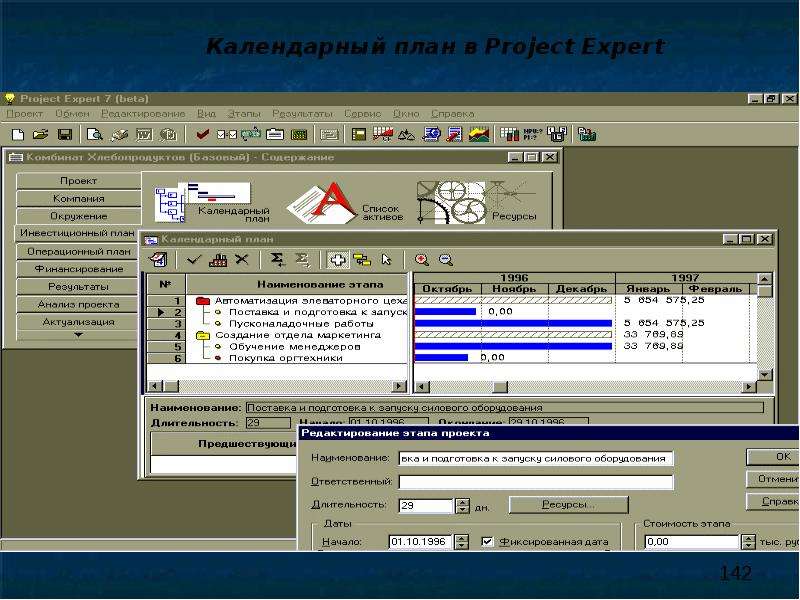Click the Длительность spinner arrows in dialog

[462, 506]
